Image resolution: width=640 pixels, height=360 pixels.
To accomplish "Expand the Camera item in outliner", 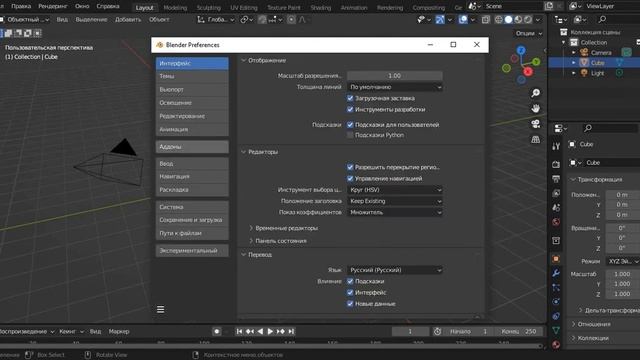I will point(573,53).
